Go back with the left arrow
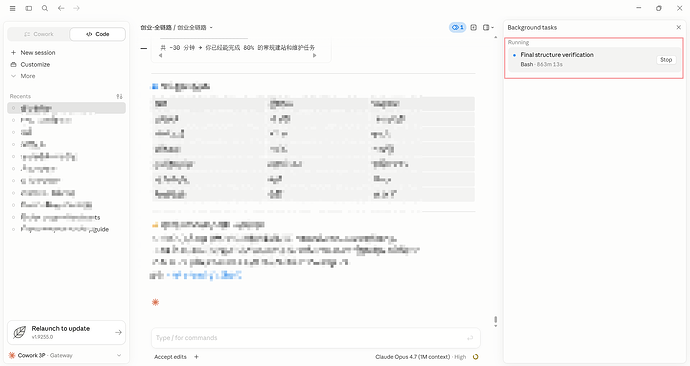The width and height of the screenshot is (690, 366). coord(61,8)
